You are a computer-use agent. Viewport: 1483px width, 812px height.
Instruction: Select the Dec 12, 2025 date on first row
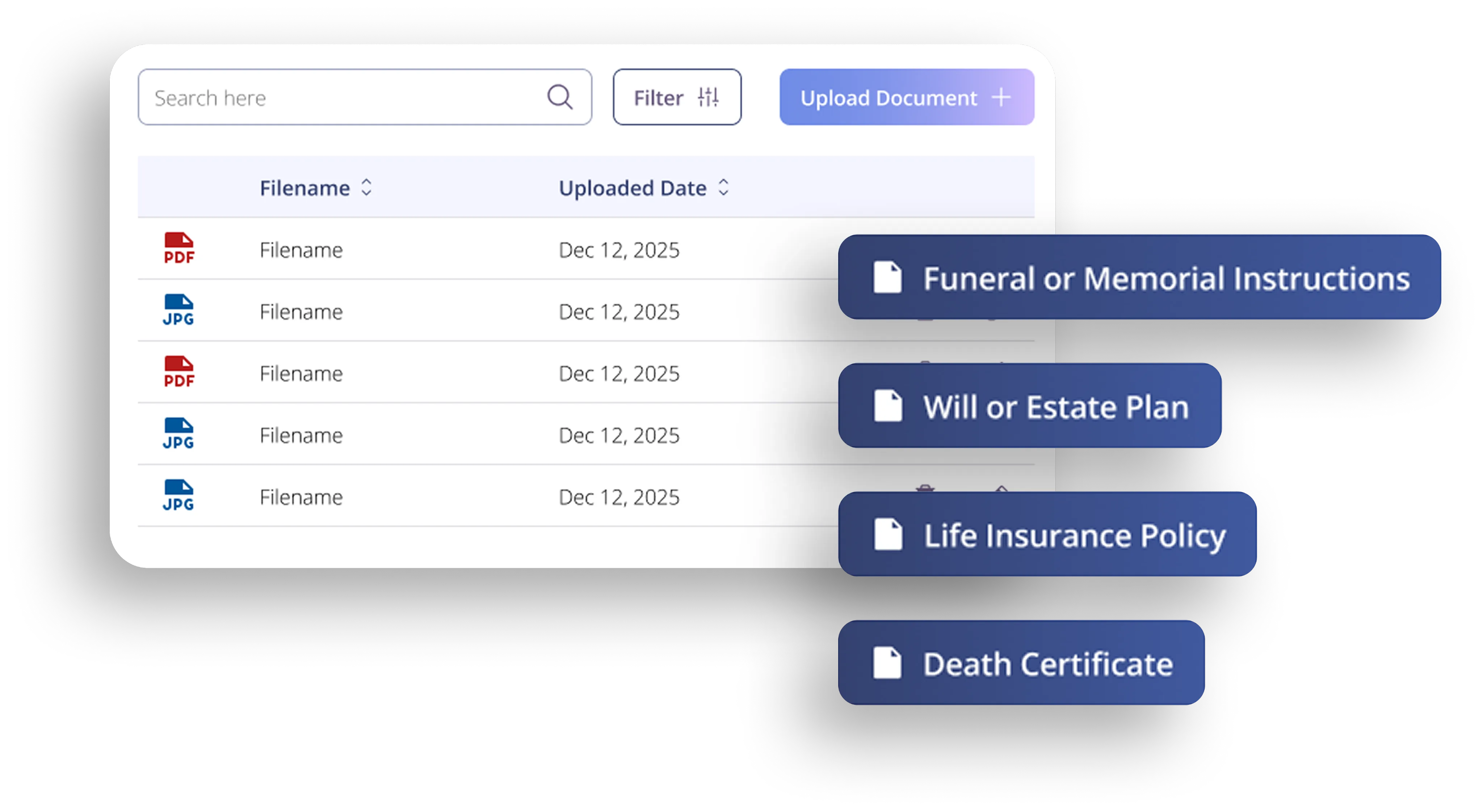(619, 250)
